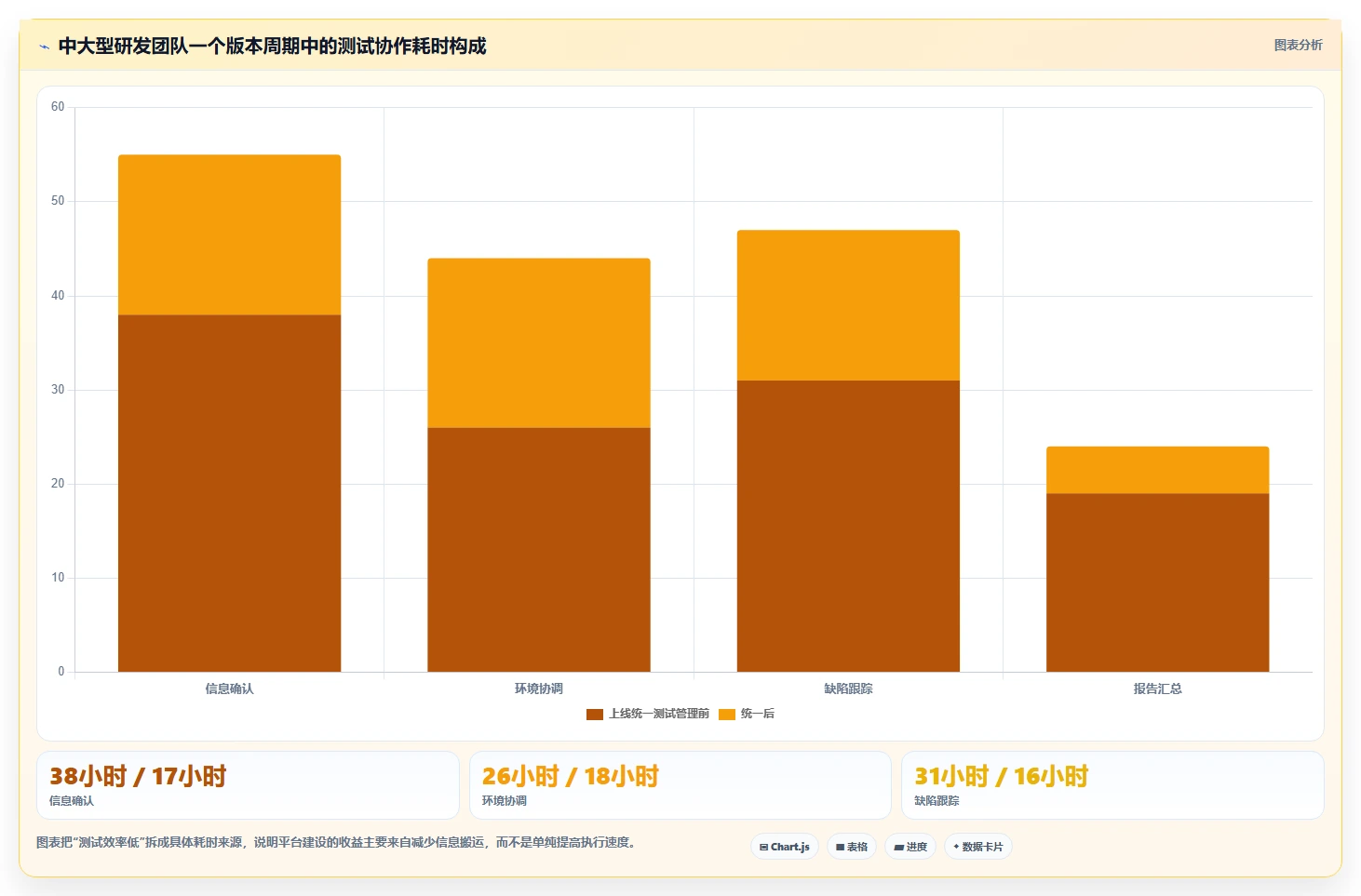Viewport: 1361px width, 896px height.
Task: Select the 表格 tag chip
Action: [852, 847]
